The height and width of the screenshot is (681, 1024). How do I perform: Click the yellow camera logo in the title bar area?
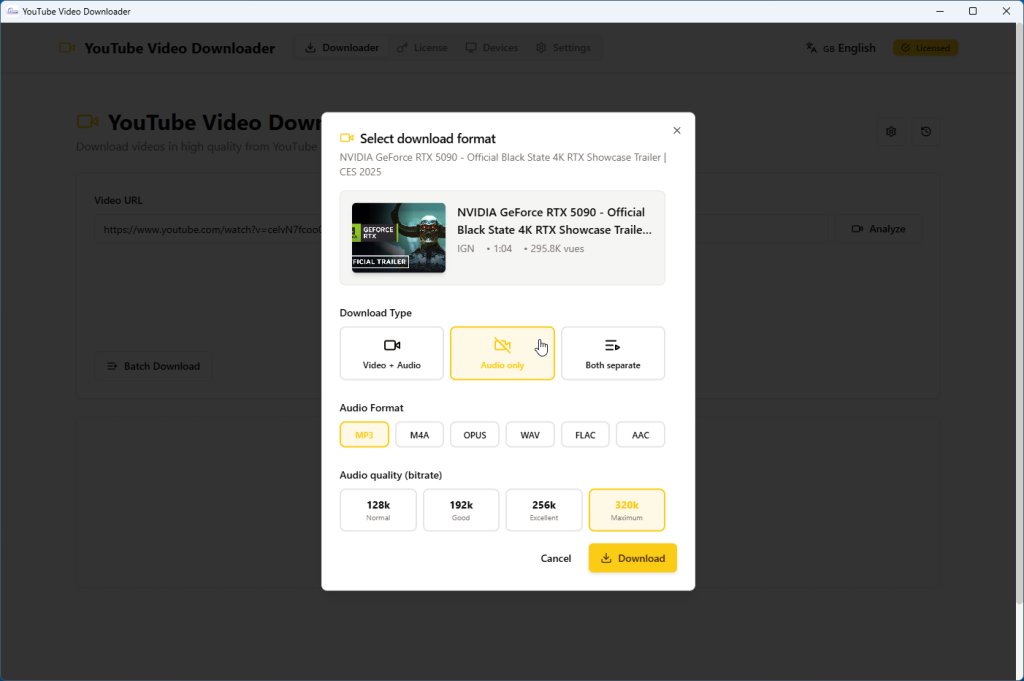65,47
